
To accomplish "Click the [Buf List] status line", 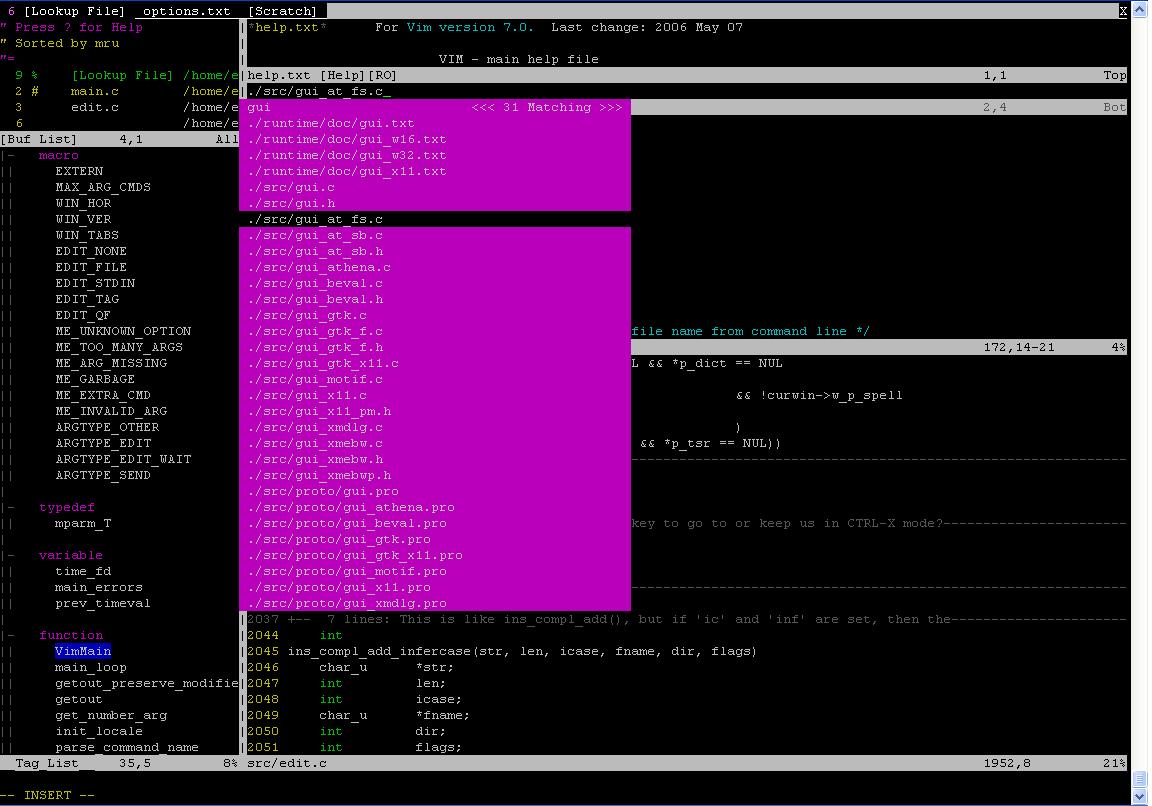I will coord(120,139).
